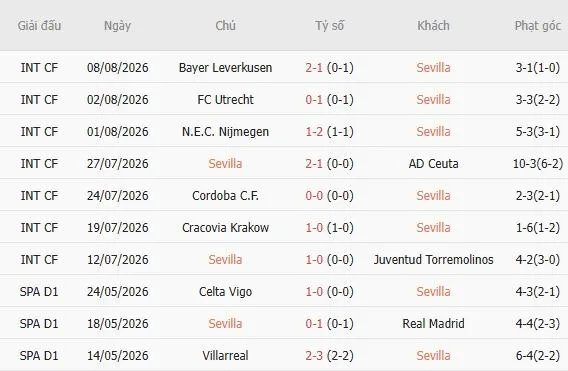Open the 2-1 score of the Leverkusen match

[x=314, y=68]
